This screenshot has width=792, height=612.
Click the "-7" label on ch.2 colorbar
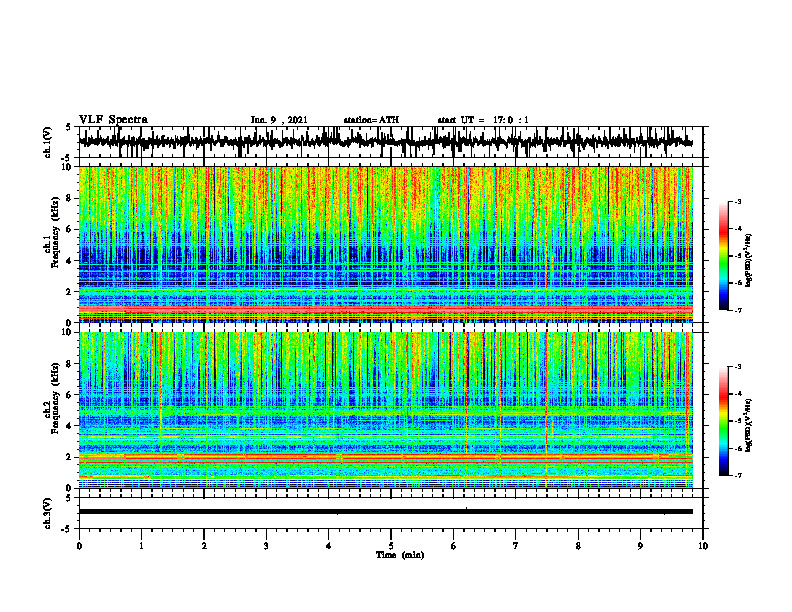pos(738,476)
